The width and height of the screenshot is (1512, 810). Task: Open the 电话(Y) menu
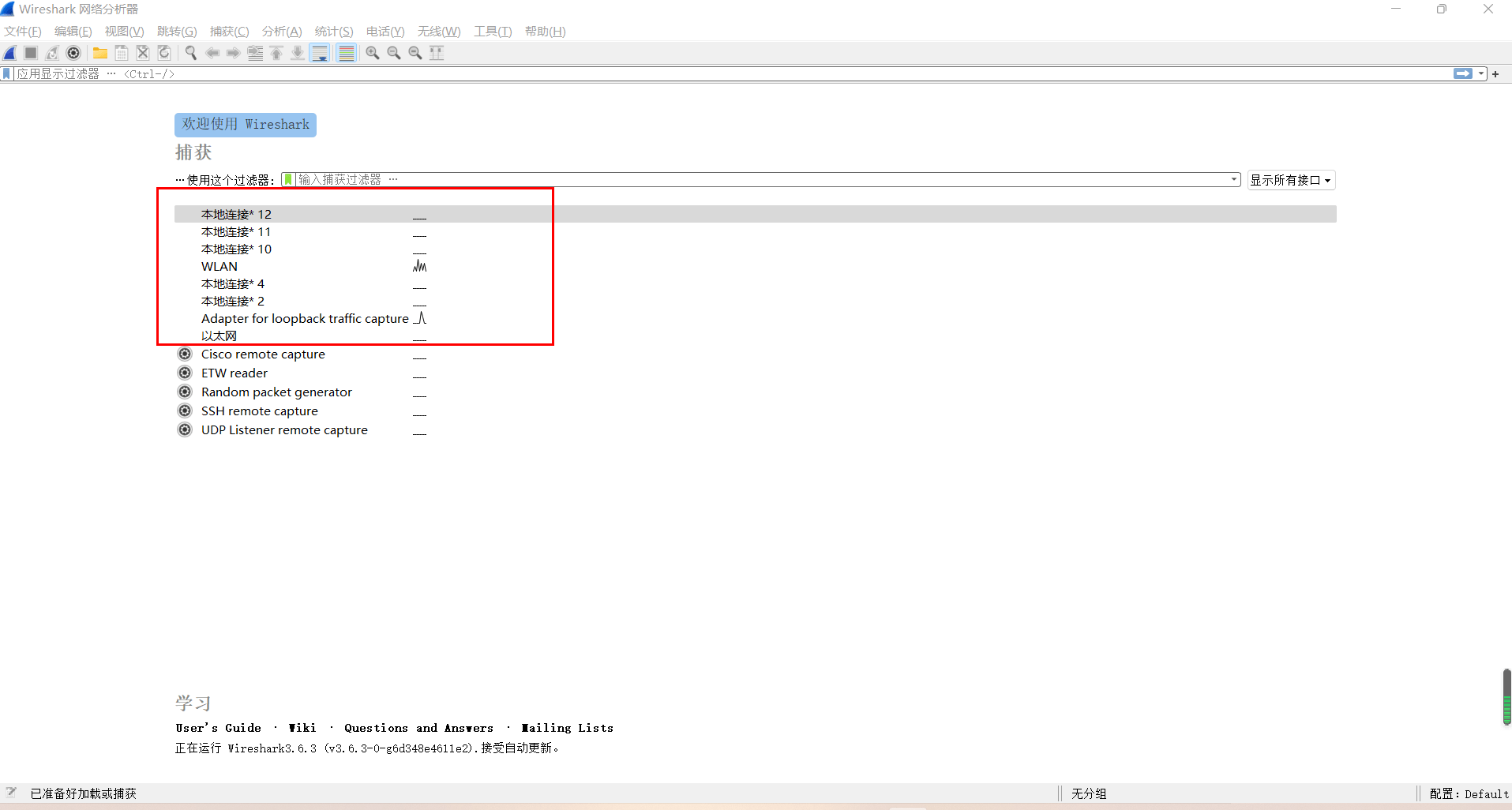[385, 32]
